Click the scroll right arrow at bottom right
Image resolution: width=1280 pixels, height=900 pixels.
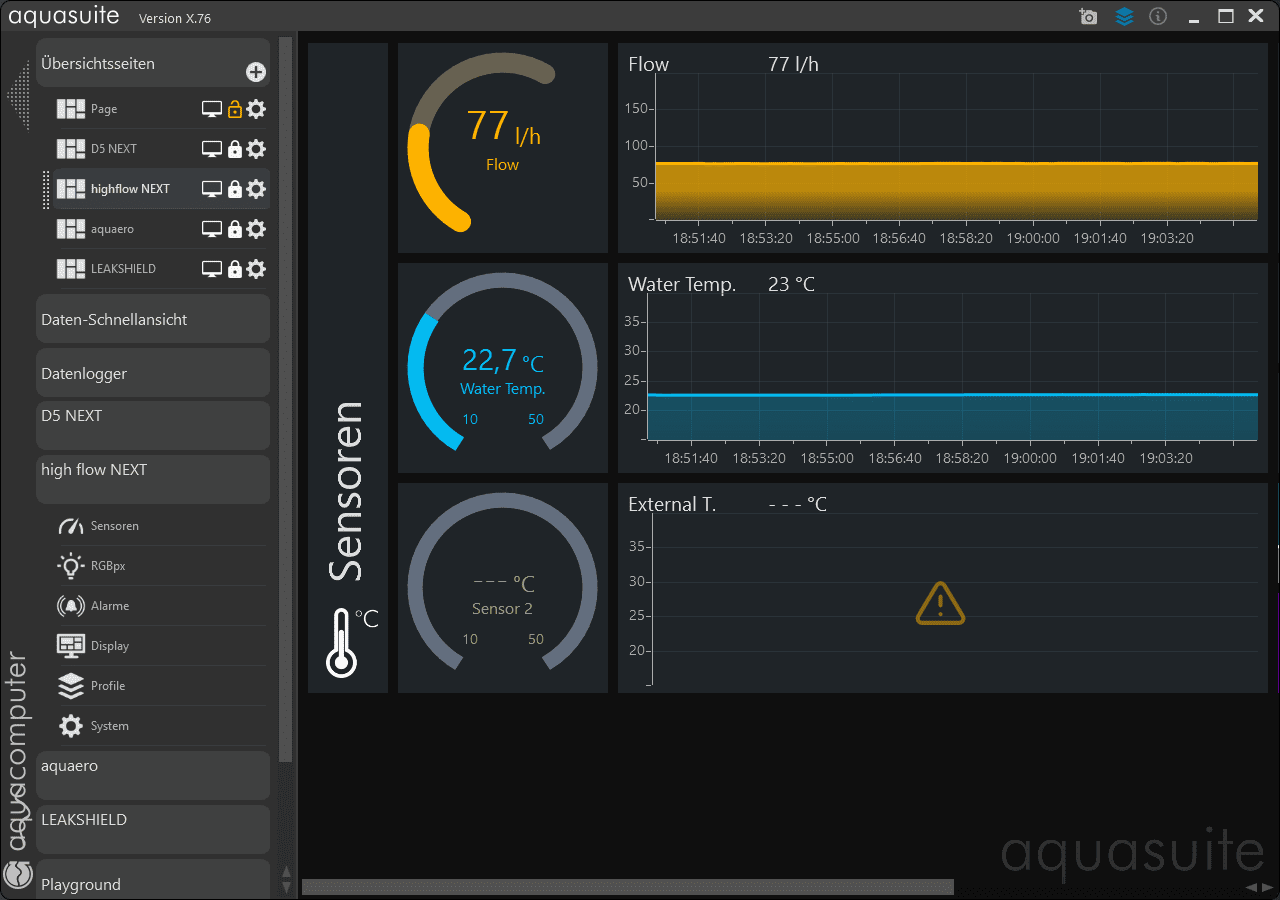pos(1268,887)
